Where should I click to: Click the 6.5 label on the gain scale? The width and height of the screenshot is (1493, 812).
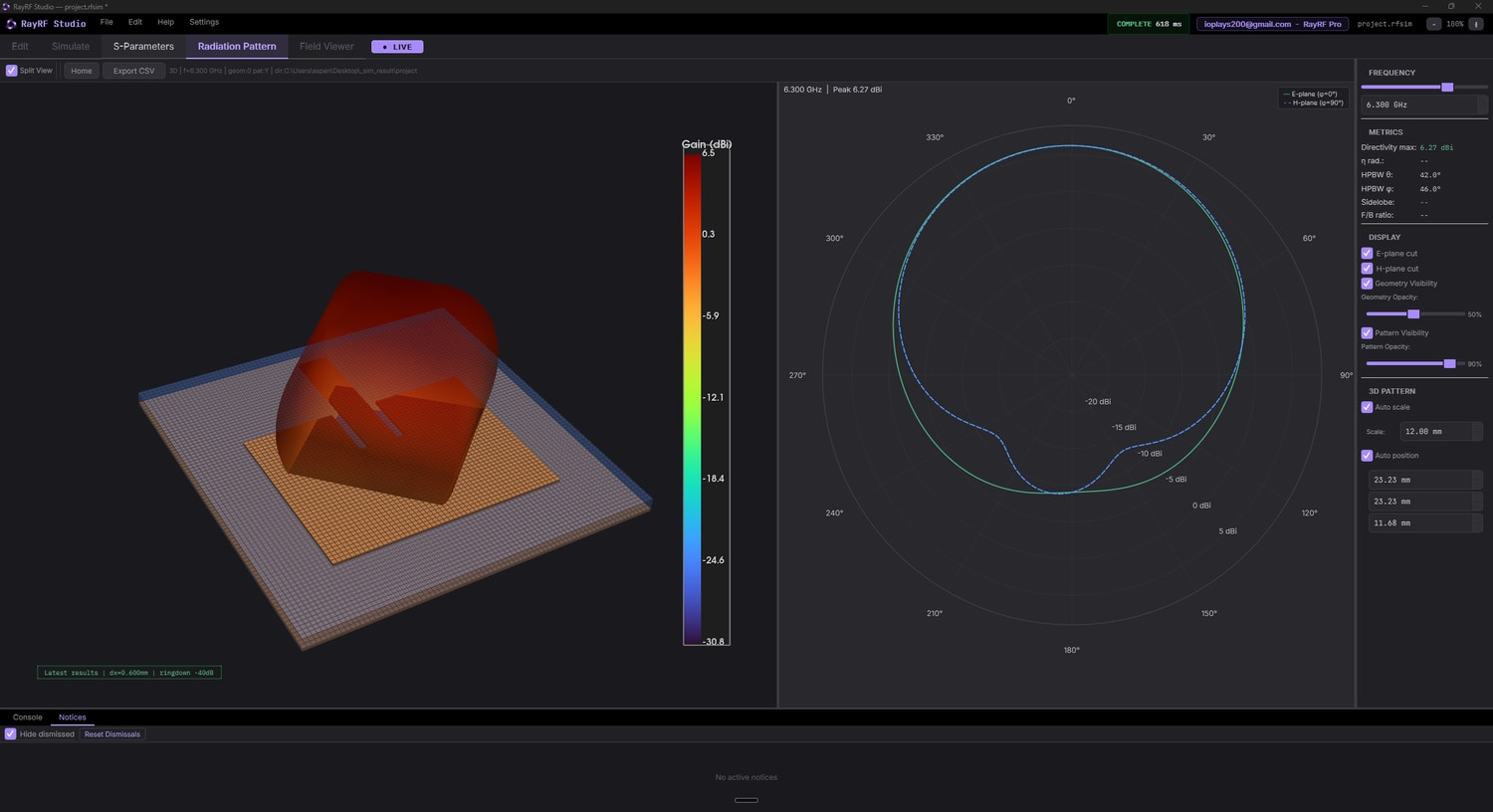[708, 153]
